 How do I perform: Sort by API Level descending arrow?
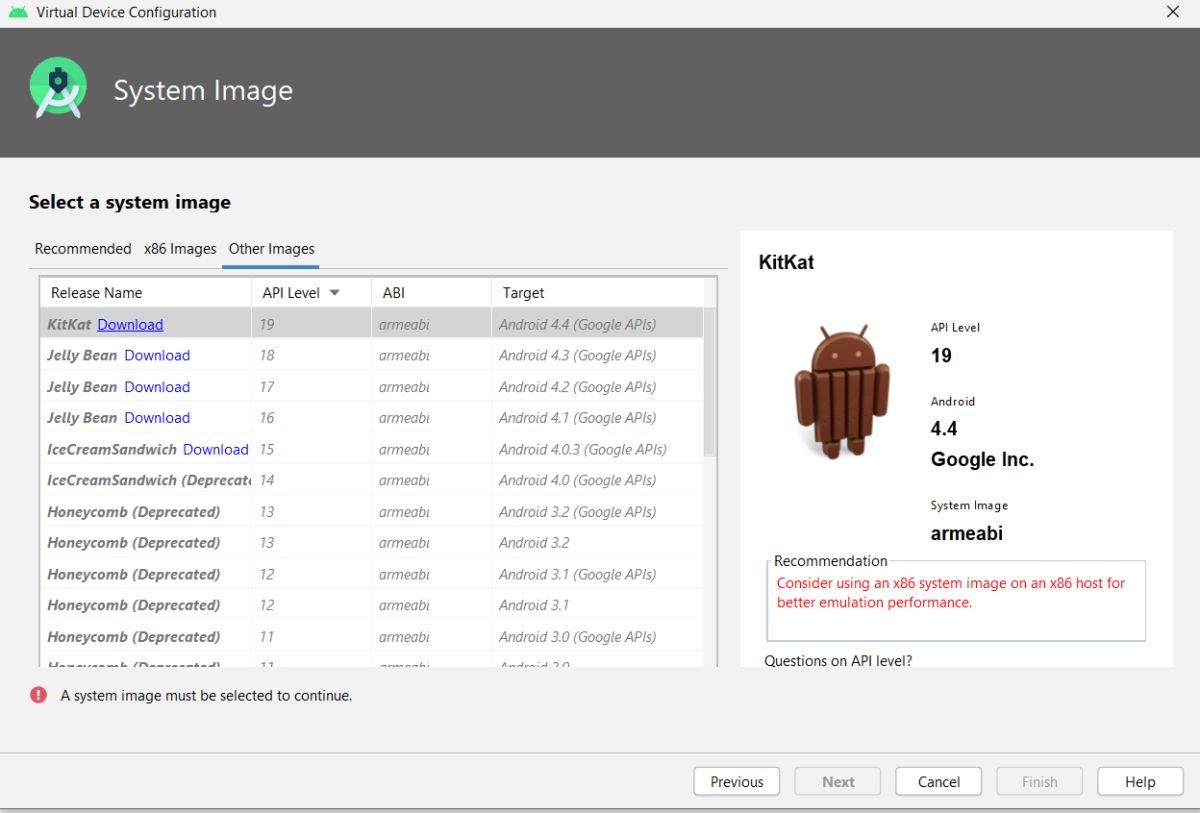point(335,293)
